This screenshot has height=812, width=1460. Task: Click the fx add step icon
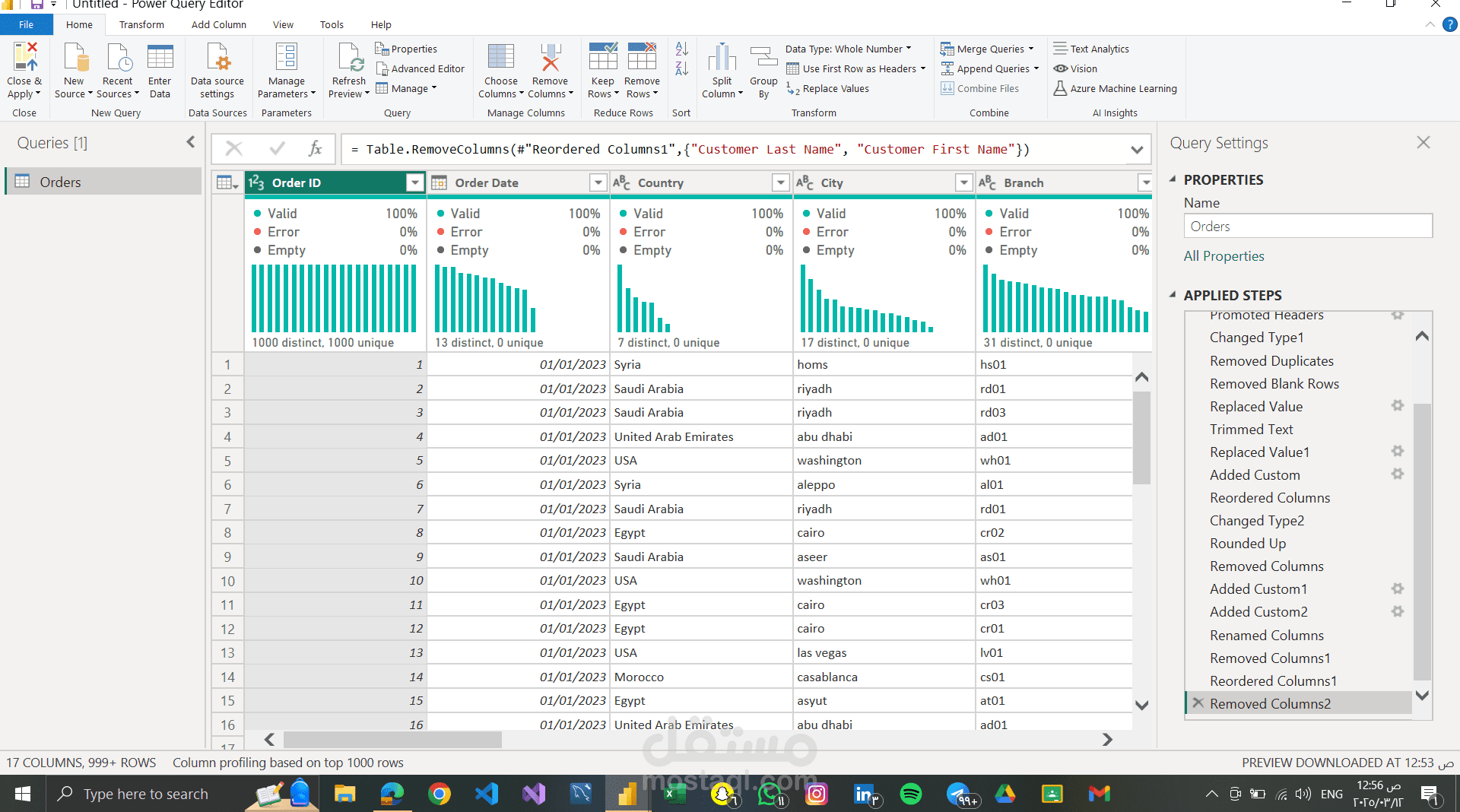315,149
